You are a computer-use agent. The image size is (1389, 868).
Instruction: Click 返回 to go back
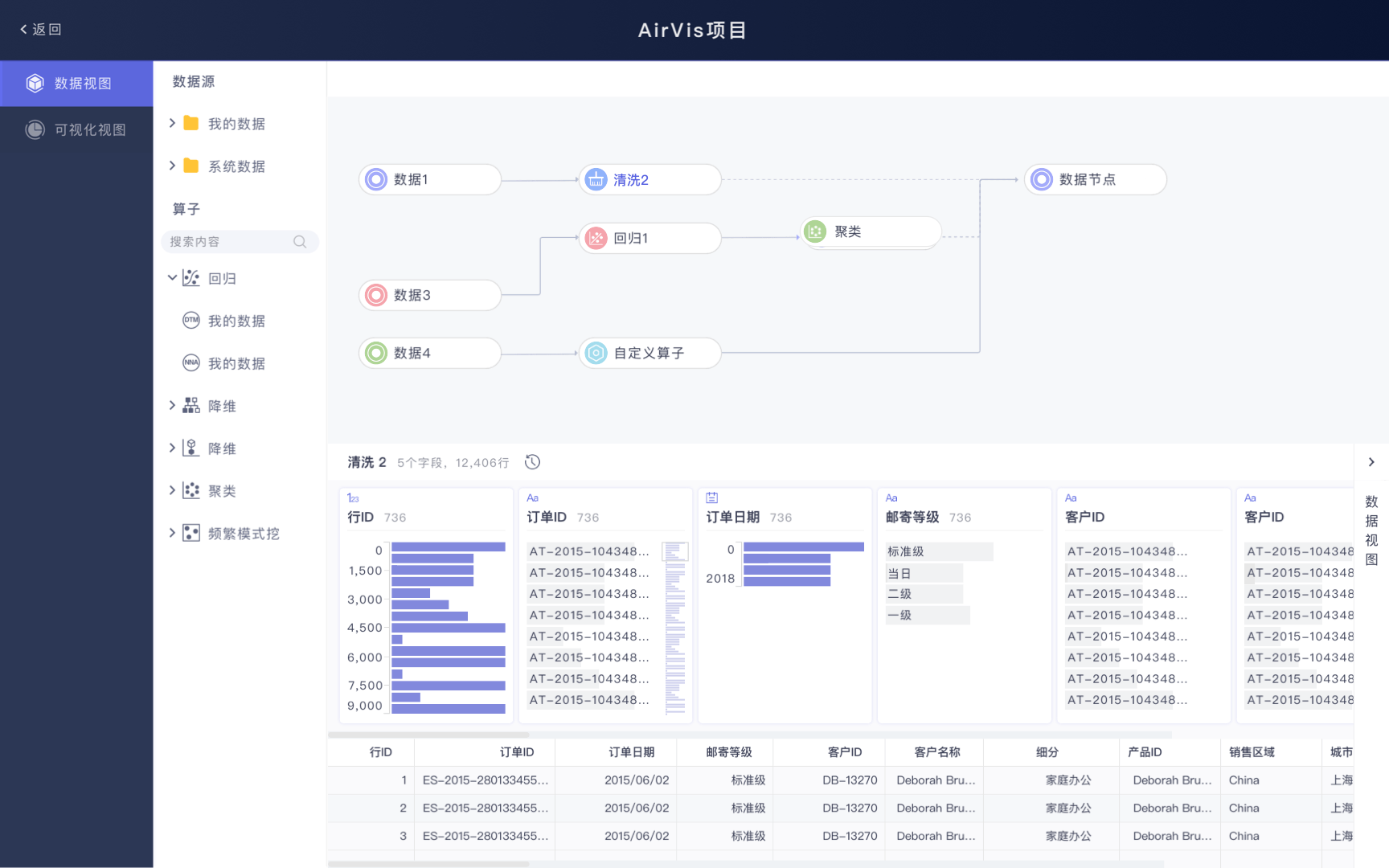pos(39,29)
